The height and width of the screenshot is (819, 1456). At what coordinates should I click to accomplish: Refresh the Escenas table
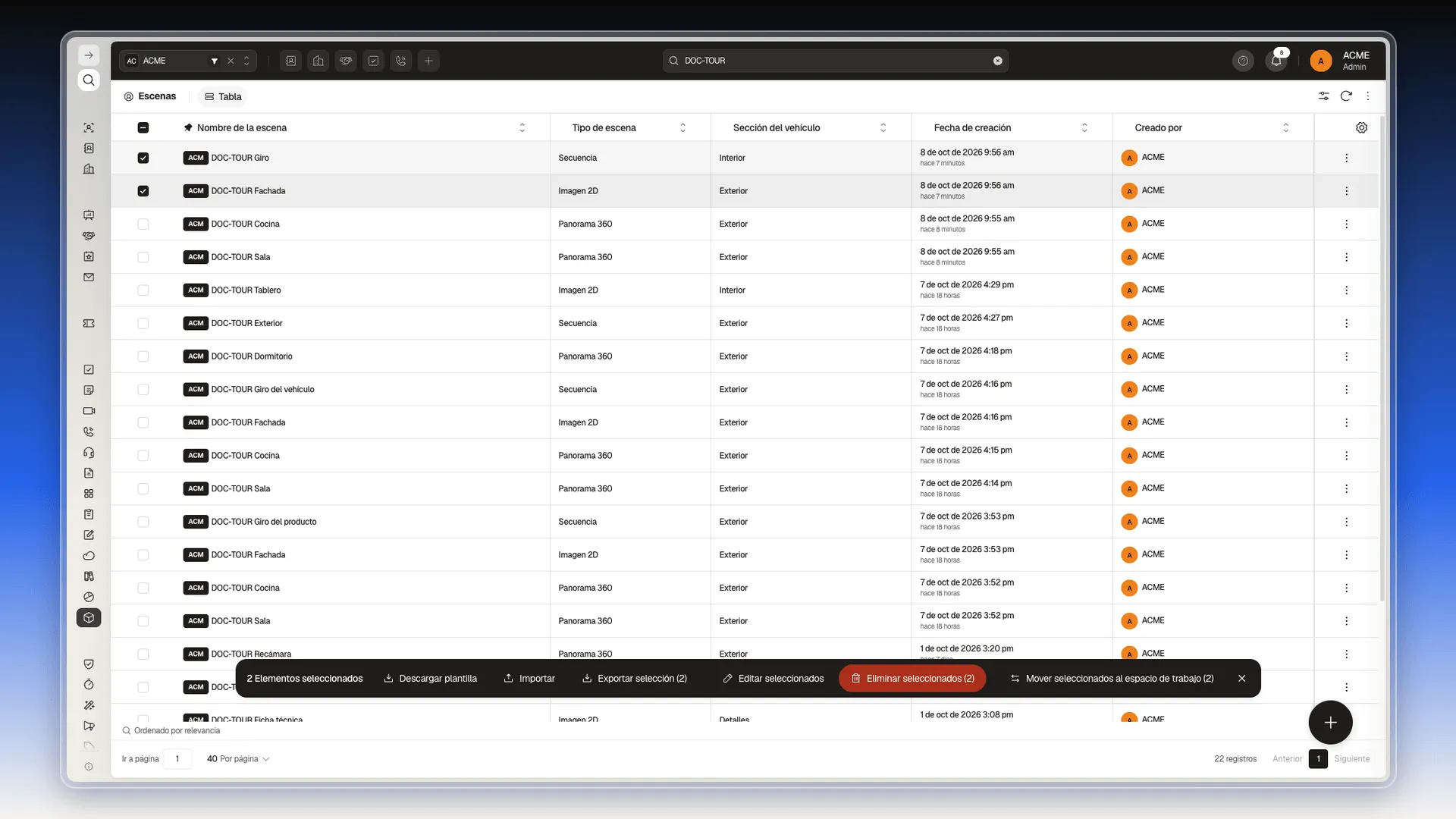[1346, 96]
